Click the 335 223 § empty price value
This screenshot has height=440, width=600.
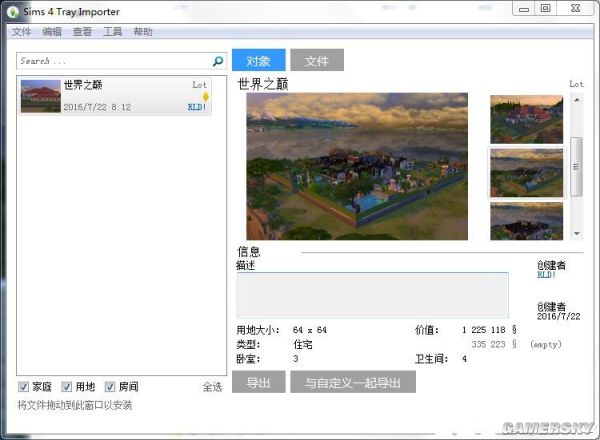point(494,344)
